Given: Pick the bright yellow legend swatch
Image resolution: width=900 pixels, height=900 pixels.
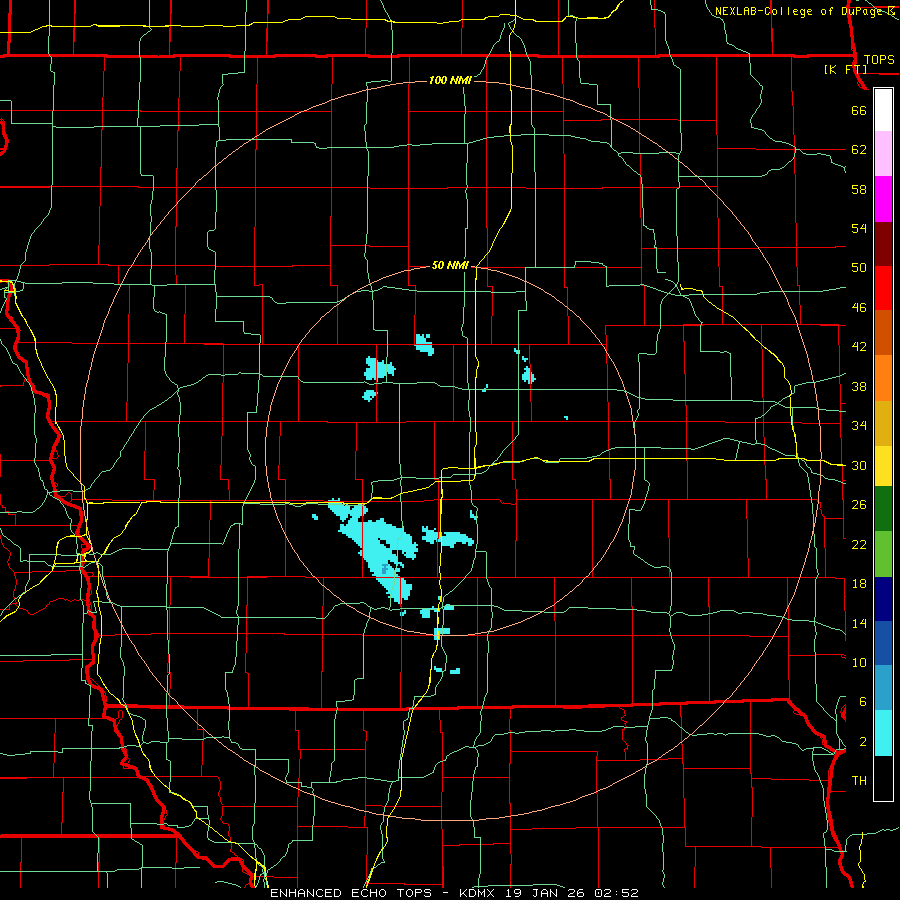Looking at the screenshot, I should coord(883,466).
